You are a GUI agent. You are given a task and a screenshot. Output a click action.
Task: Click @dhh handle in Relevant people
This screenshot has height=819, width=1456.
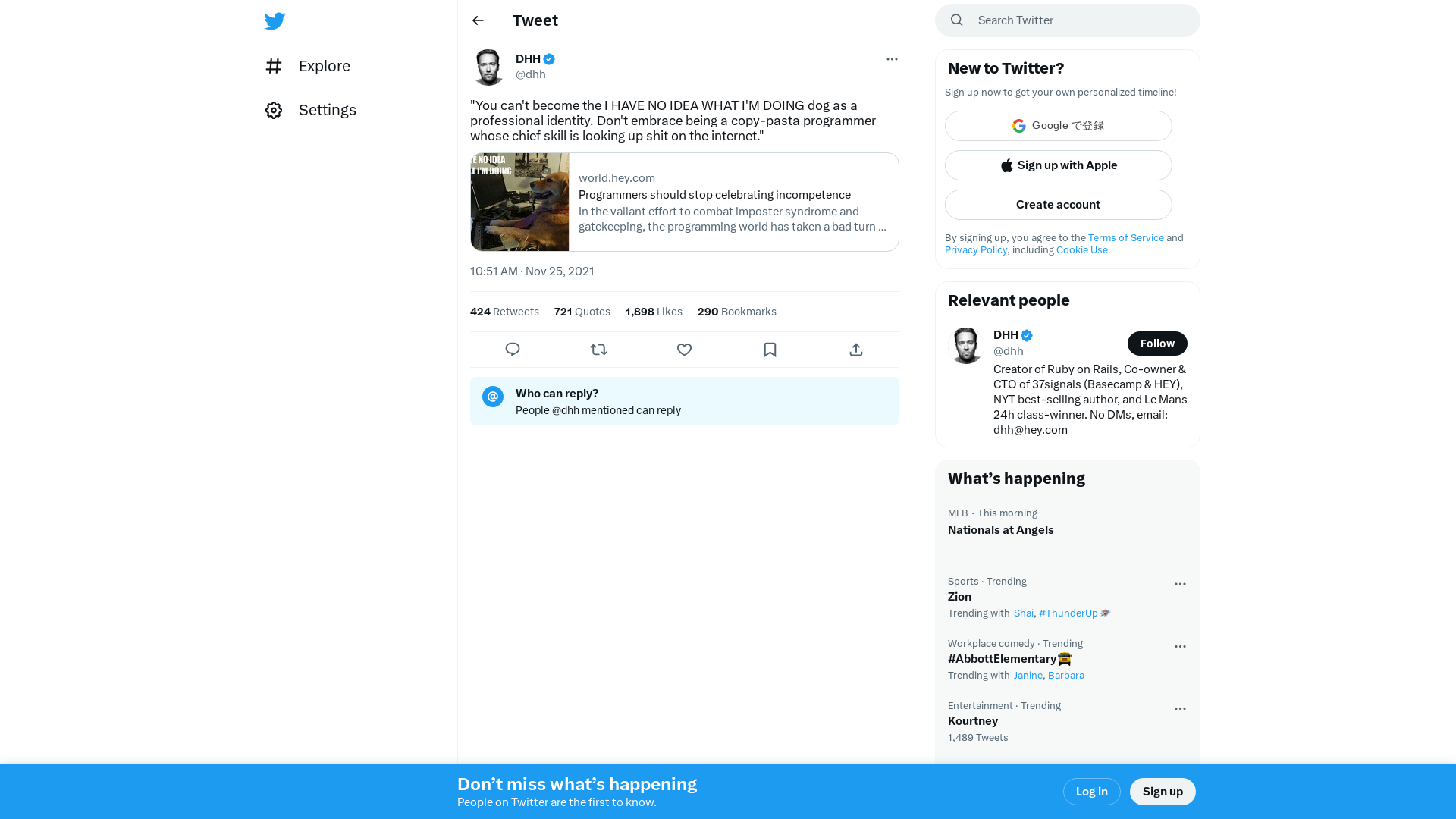click(1009, 351)
